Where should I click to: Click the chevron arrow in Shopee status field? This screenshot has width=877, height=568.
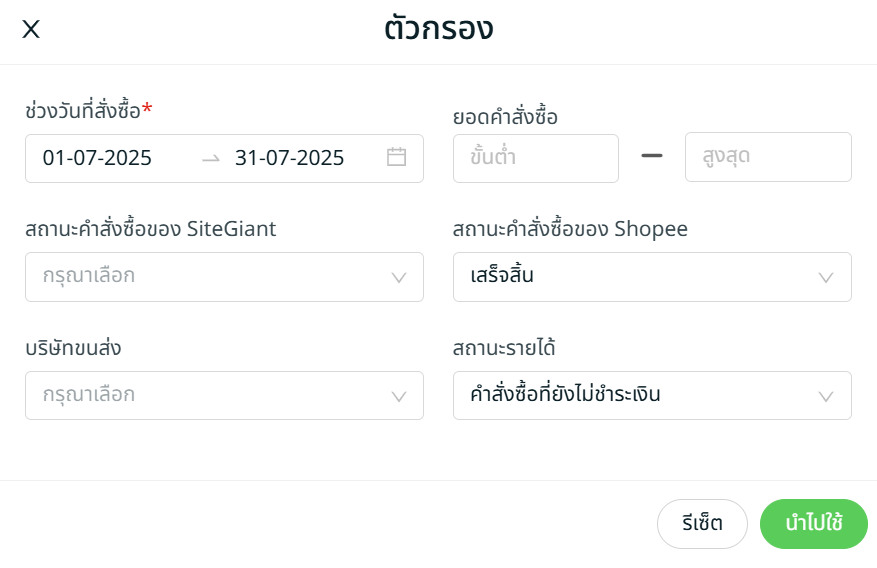pos(826,277)
